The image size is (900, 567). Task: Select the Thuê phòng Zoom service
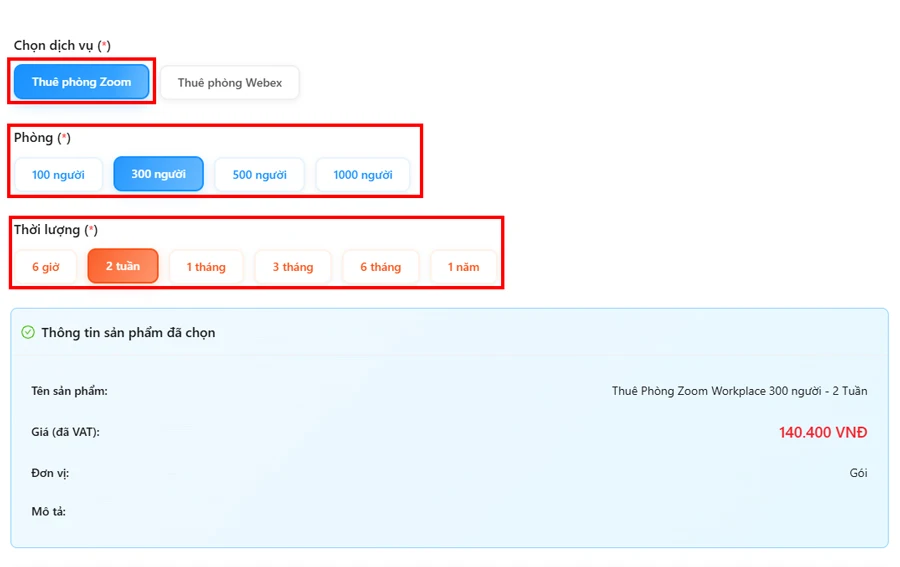point(81,82)
